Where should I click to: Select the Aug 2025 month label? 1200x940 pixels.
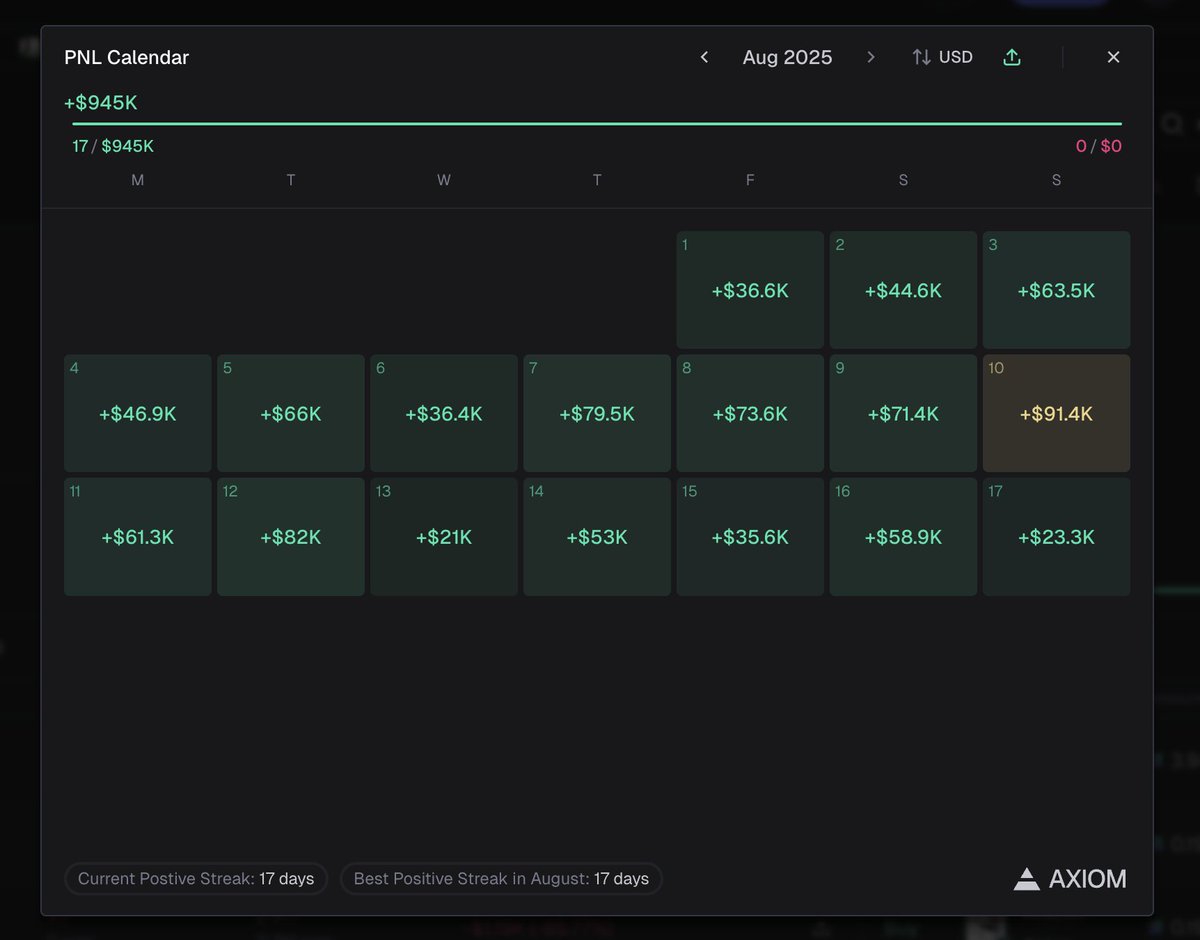[x=787, y=57]
